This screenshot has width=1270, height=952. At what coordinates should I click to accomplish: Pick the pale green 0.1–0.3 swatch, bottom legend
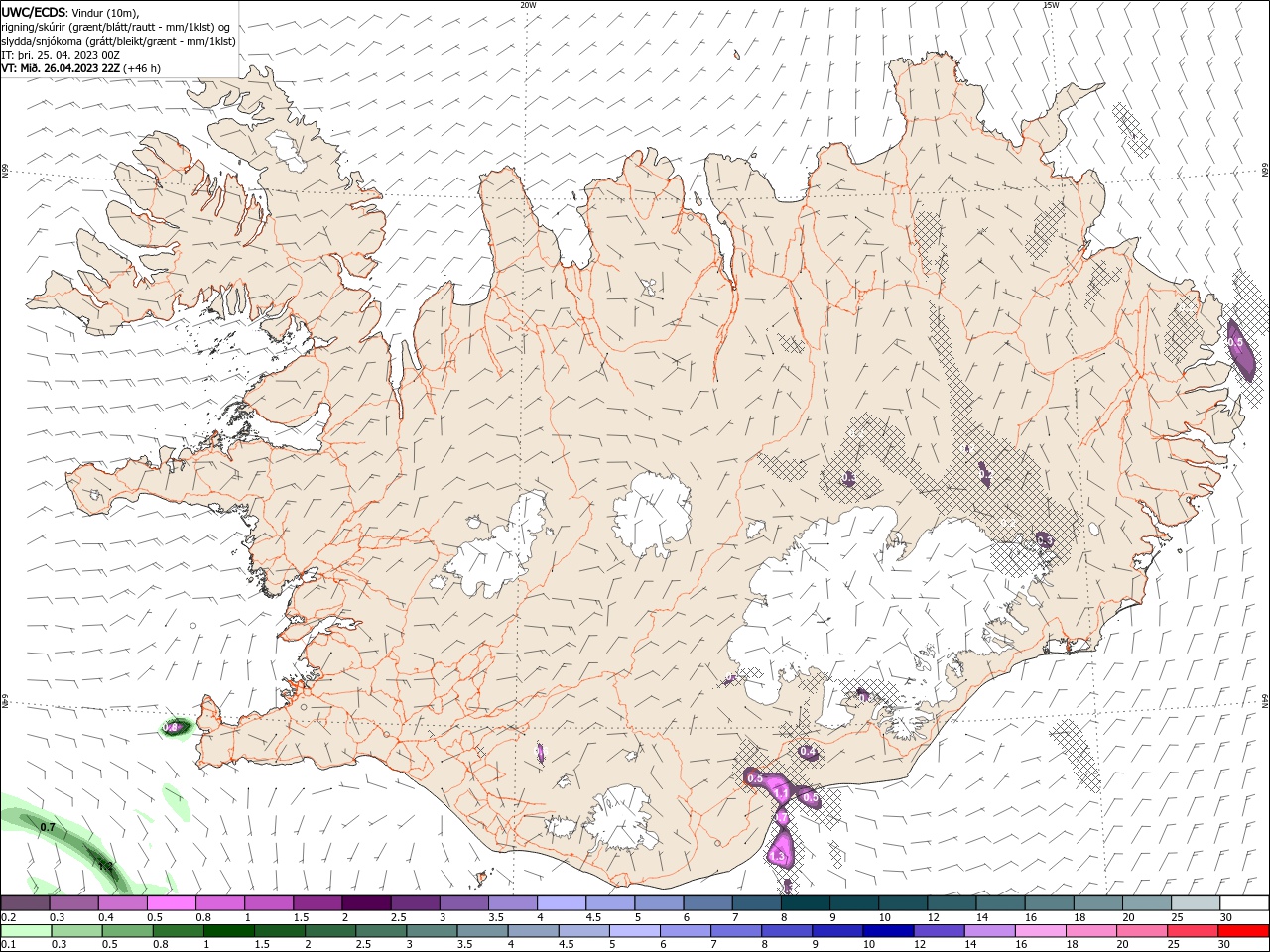point(27,931)
